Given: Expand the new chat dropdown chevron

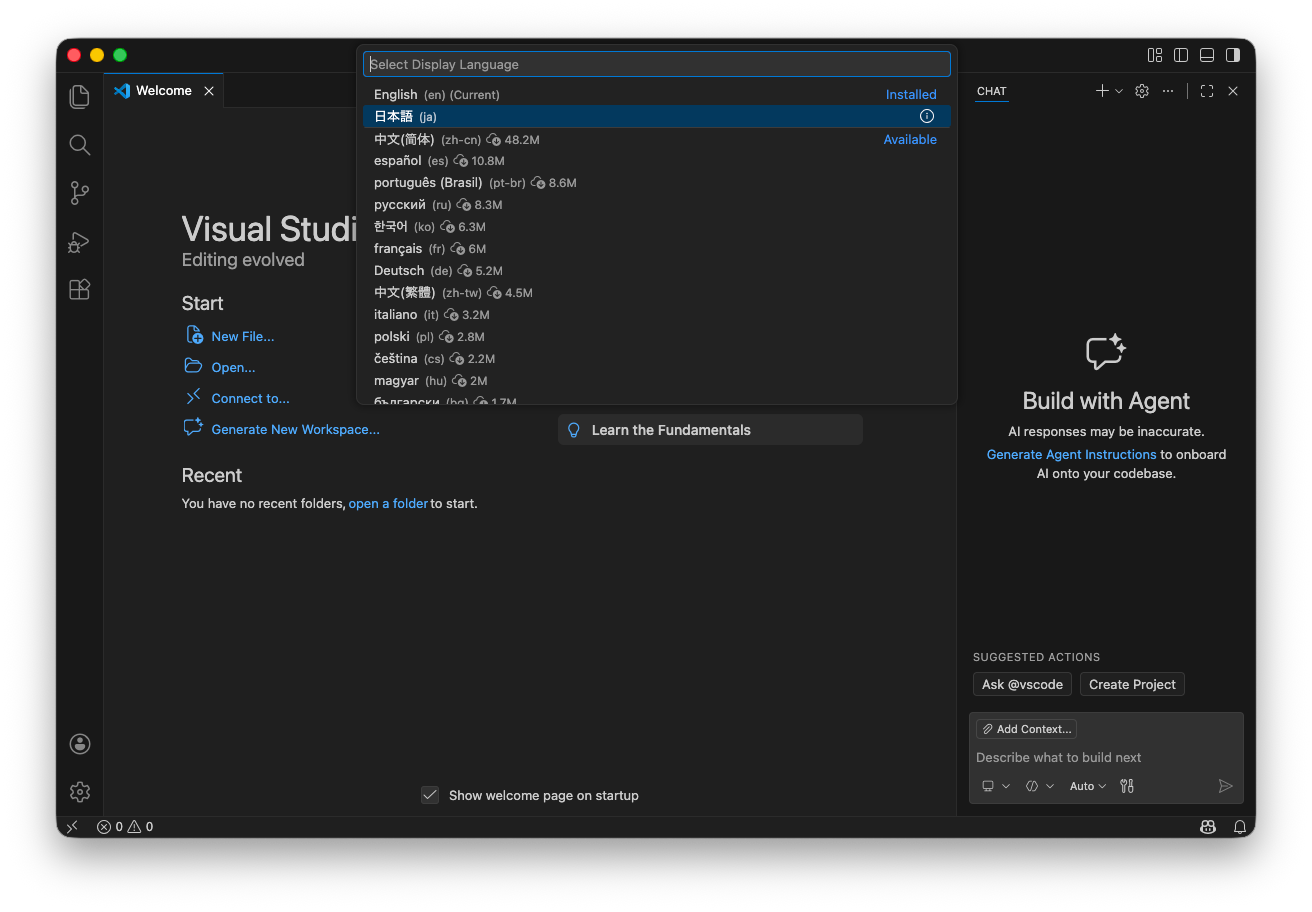Looking at the screenshot, I should tap(1119, 91).
